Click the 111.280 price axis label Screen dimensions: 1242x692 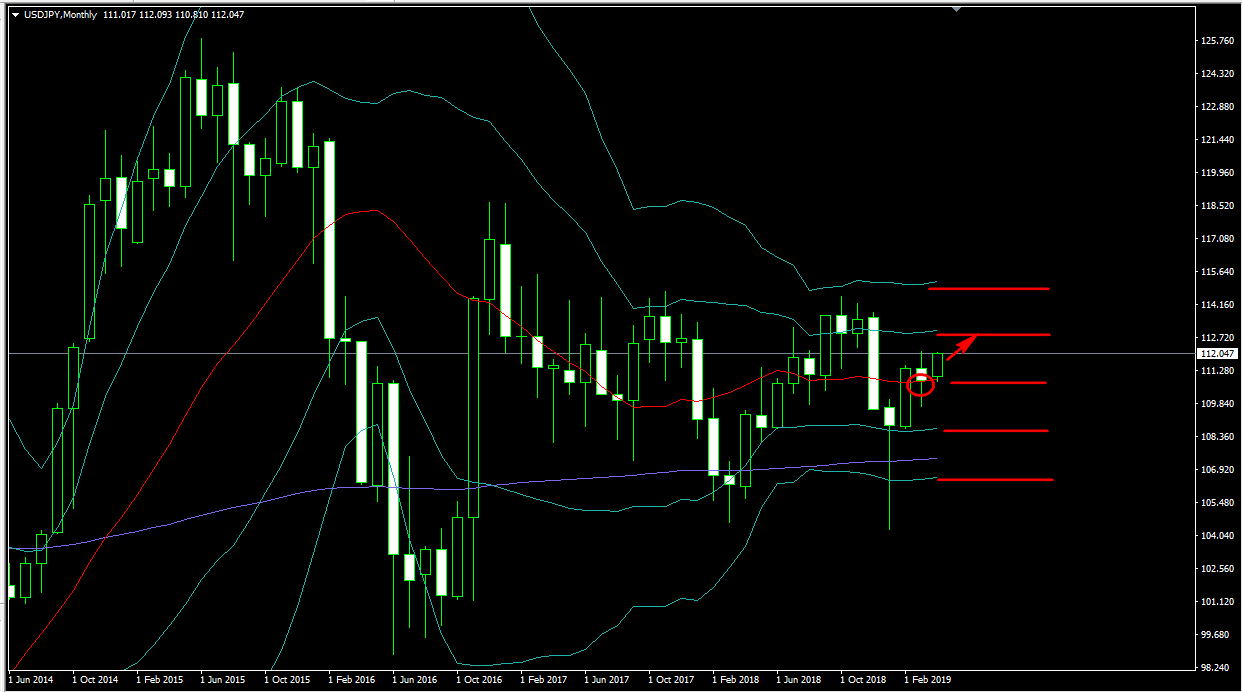click(1218, 371)
